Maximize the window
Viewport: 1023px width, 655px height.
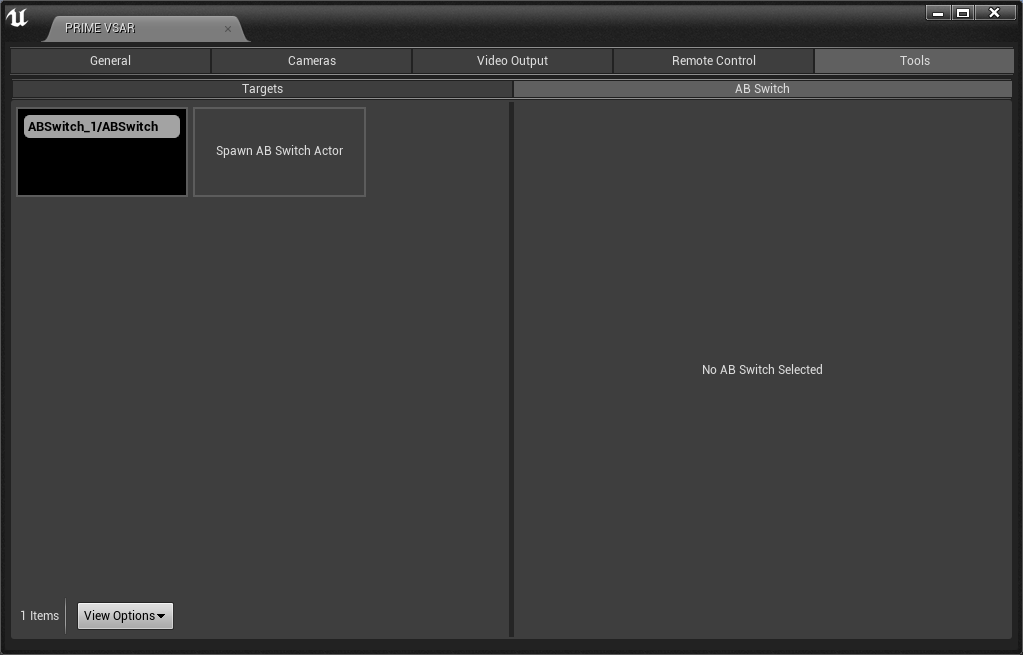click(963, 13)
